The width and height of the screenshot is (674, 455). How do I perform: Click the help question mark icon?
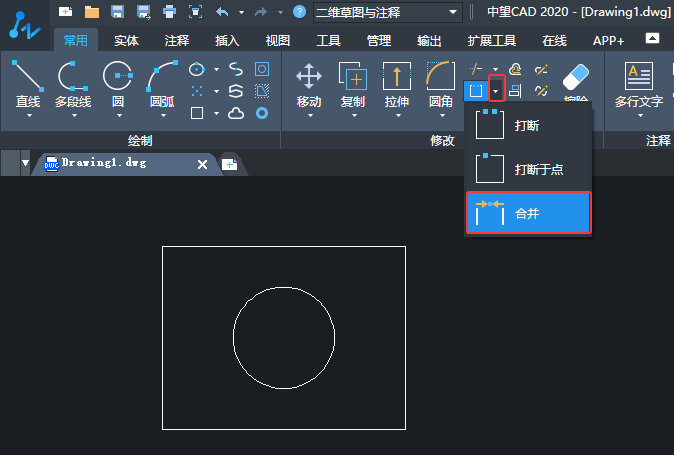(x=299, y=12)
